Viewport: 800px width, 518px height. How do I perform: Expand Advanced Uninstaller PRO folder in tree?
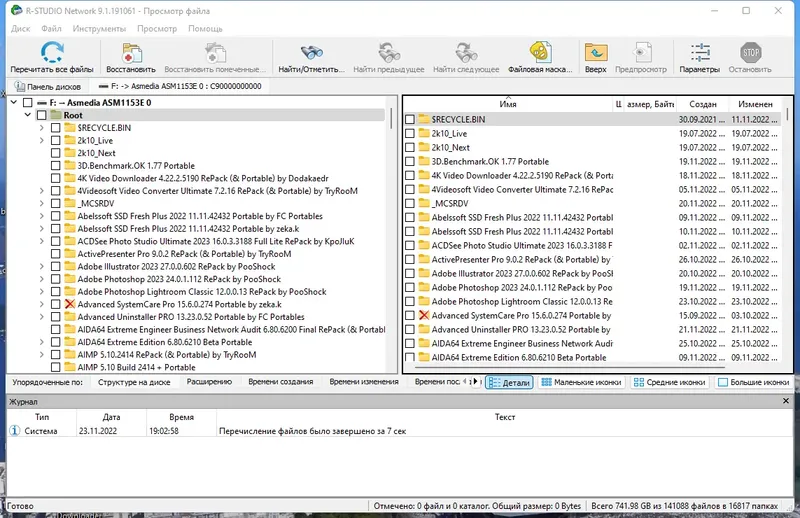[42, 317]
